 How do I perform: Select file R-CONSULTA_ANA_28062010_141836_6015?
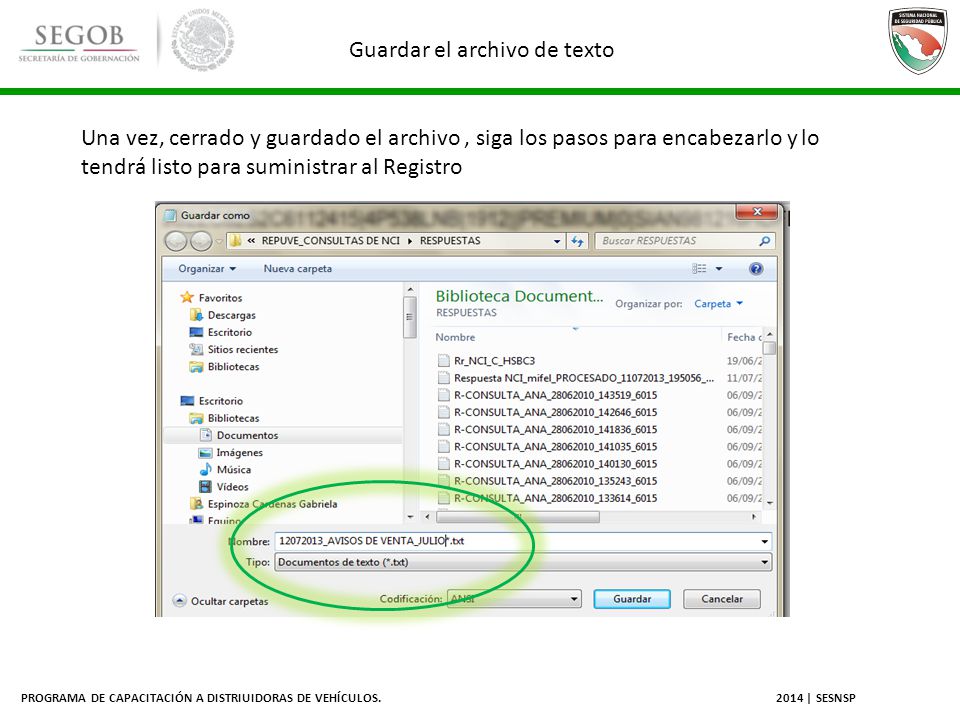pos(547,429)
